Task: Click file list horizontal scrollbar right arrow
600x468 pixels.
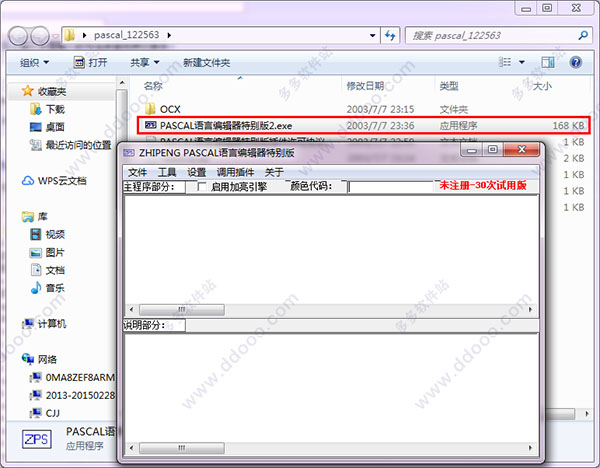Action: (x=586, y=414)
